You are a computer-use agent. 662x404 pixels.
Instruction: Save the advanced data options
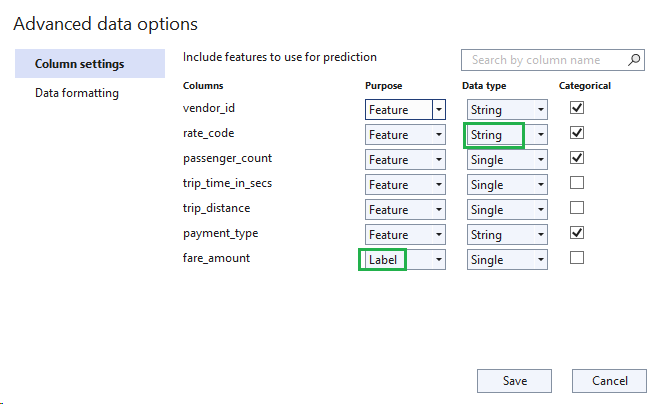[514, 381]
